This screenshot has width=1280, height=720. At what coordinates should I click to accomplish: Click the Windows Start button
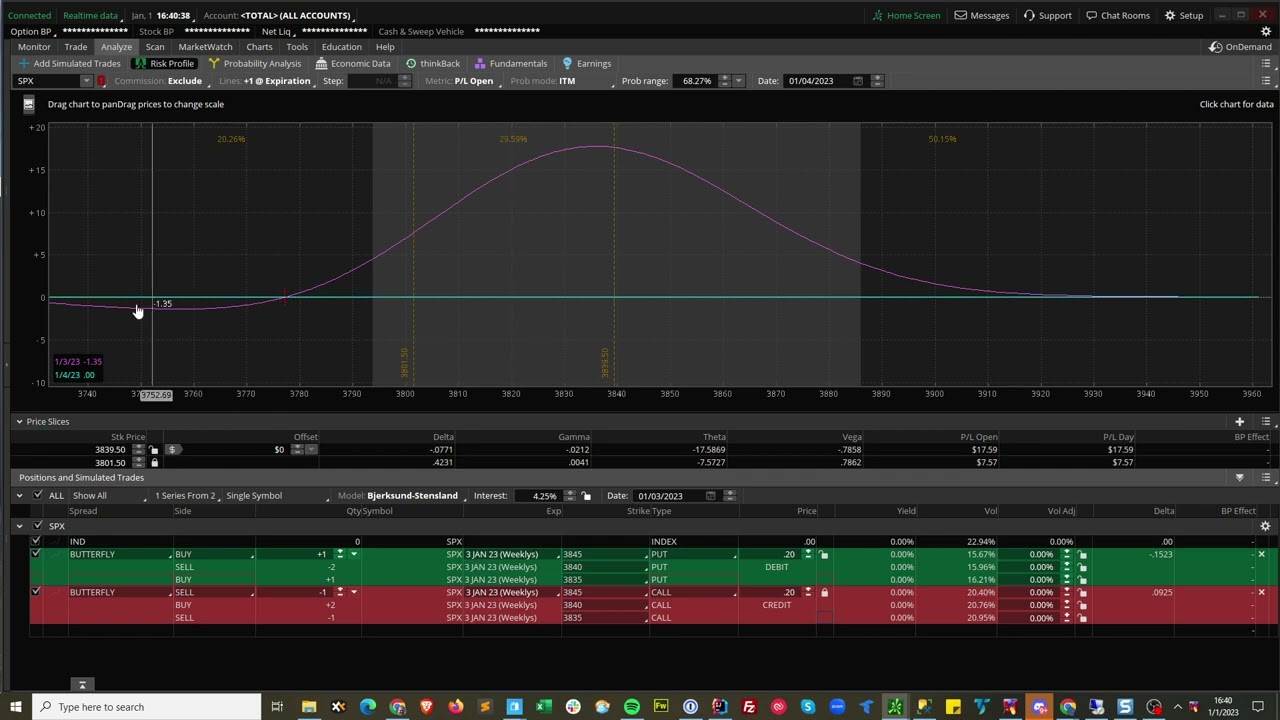tap(15, 707)
